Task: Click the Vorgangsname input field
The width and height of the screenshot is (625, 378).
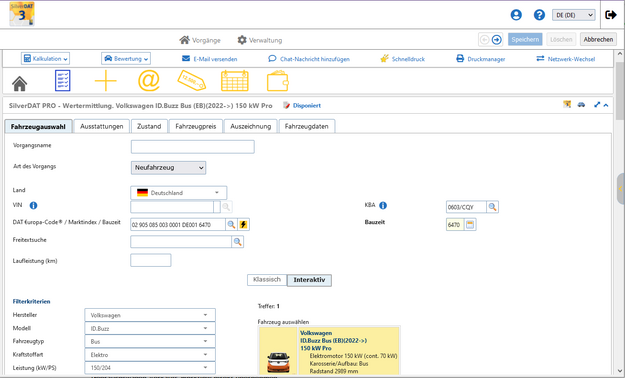Action: pyautogui.click(x=193, y=147)
